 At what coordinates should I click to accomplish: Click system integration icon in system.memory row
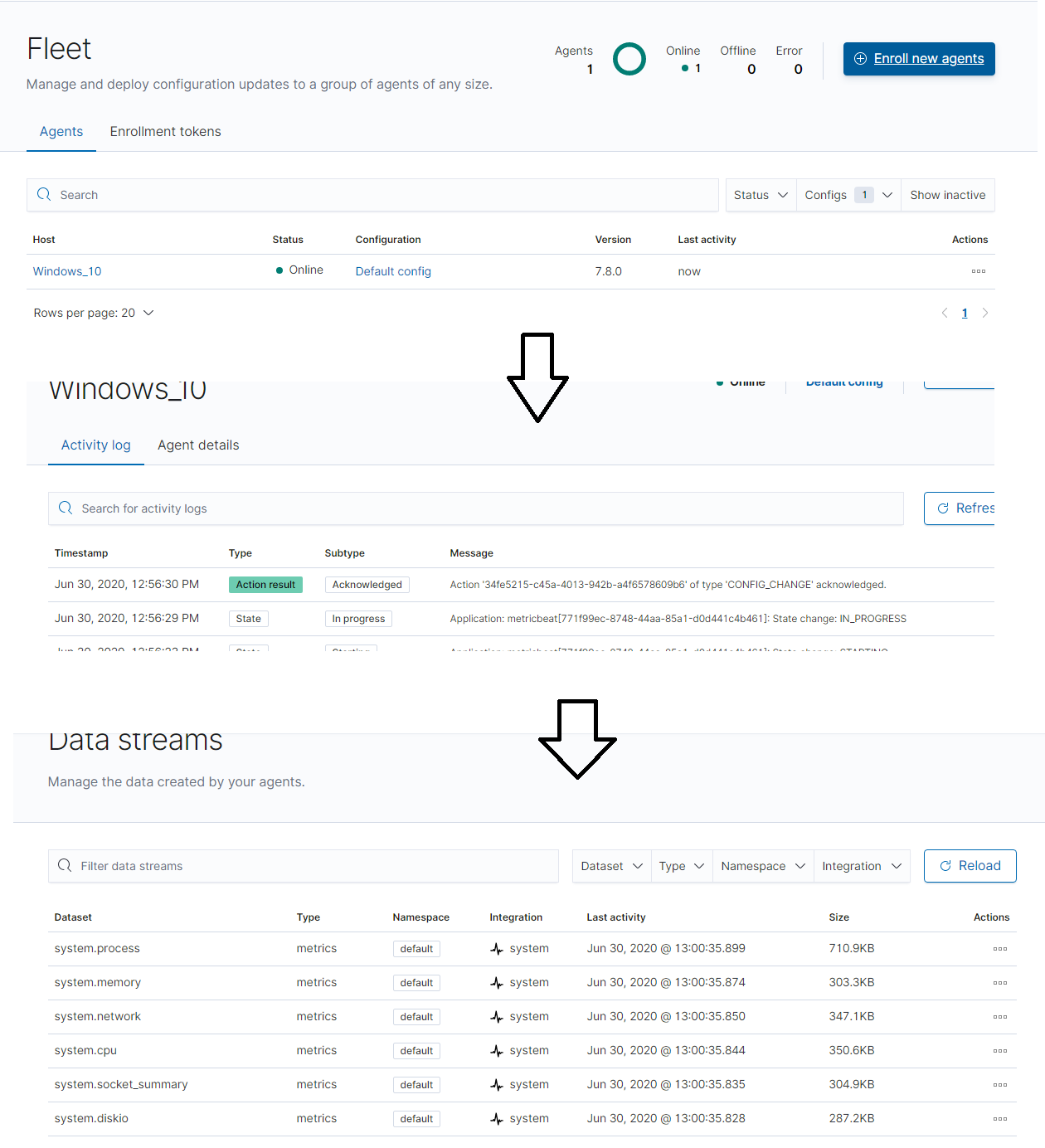click(x=497, y=983)
